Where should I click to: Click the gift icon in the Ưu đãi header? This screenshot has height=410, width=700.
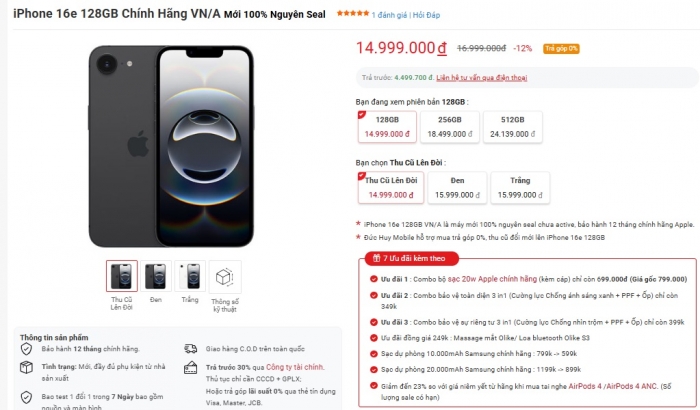[x=376, y=258]
